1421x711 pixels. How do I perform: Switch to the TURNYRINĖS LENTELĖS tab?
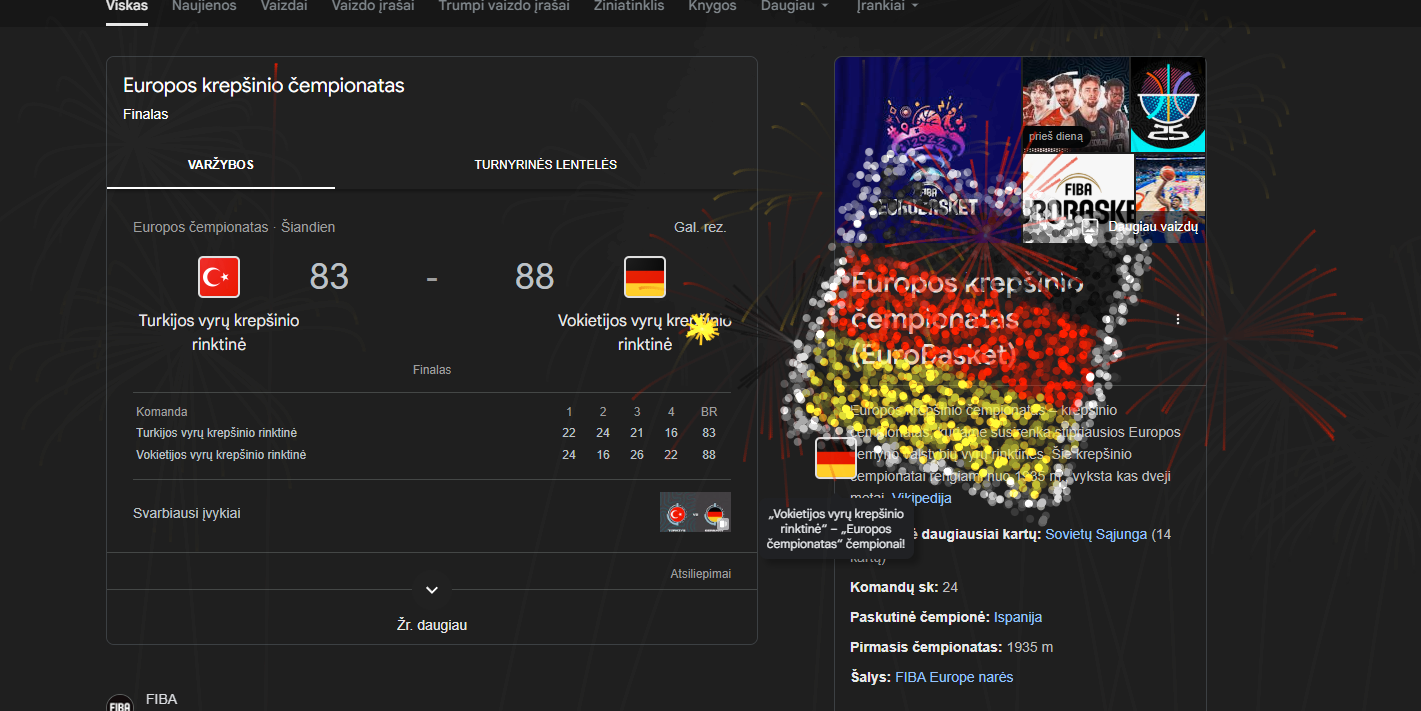(x=546, y=165)
